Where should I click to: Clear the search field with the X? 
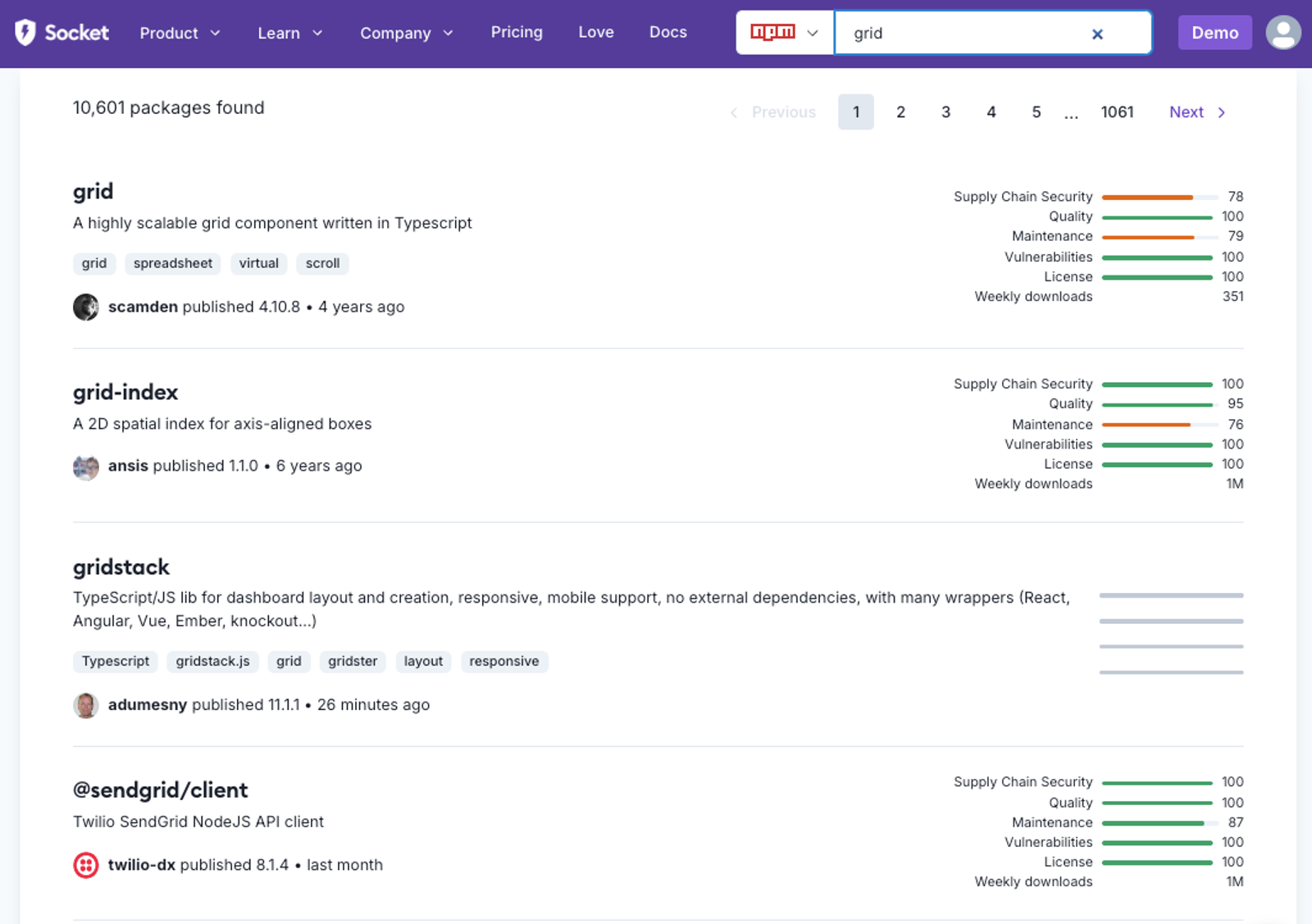1097,34
